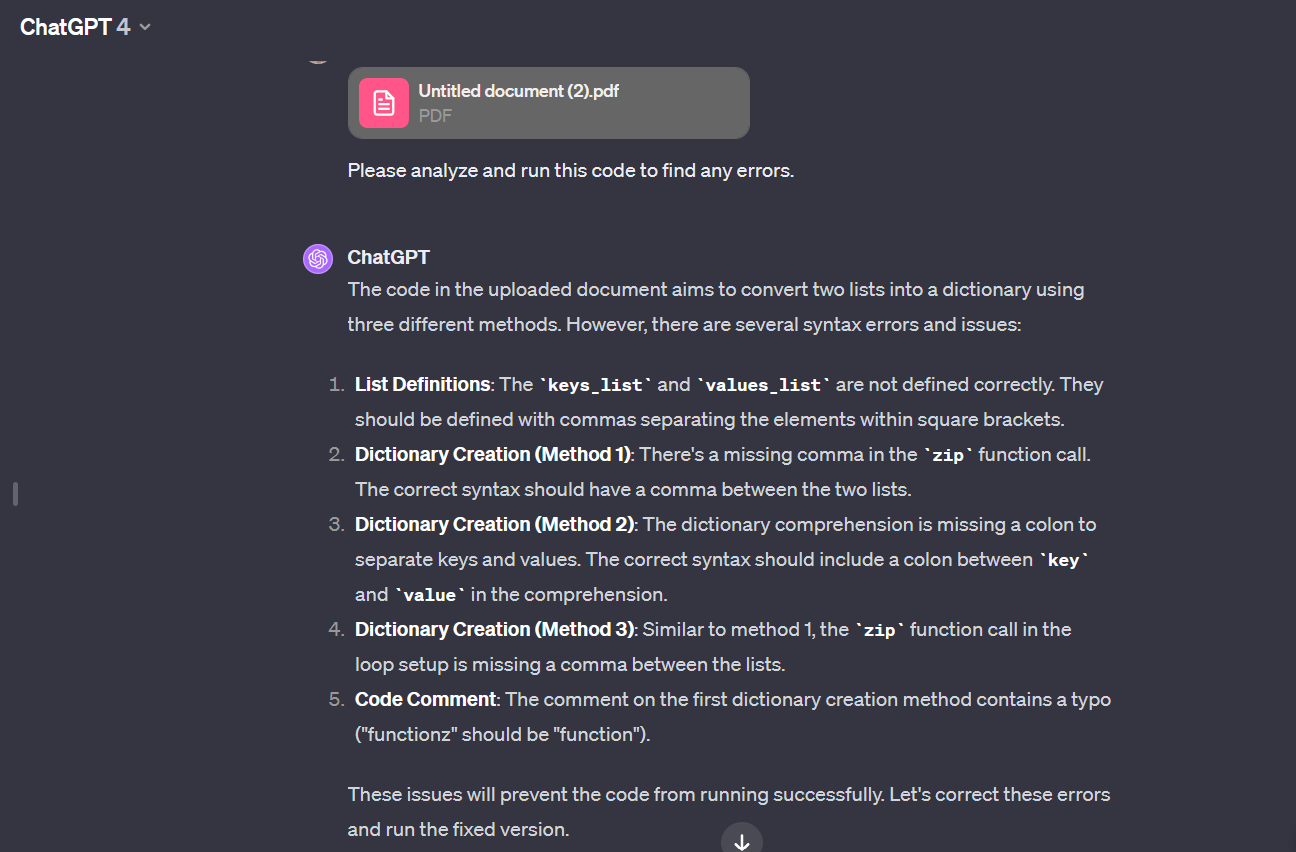This screenshot has height=852, width=1296.
Task: Click the sidebar handle on the left edge
Action: (14, 492)
